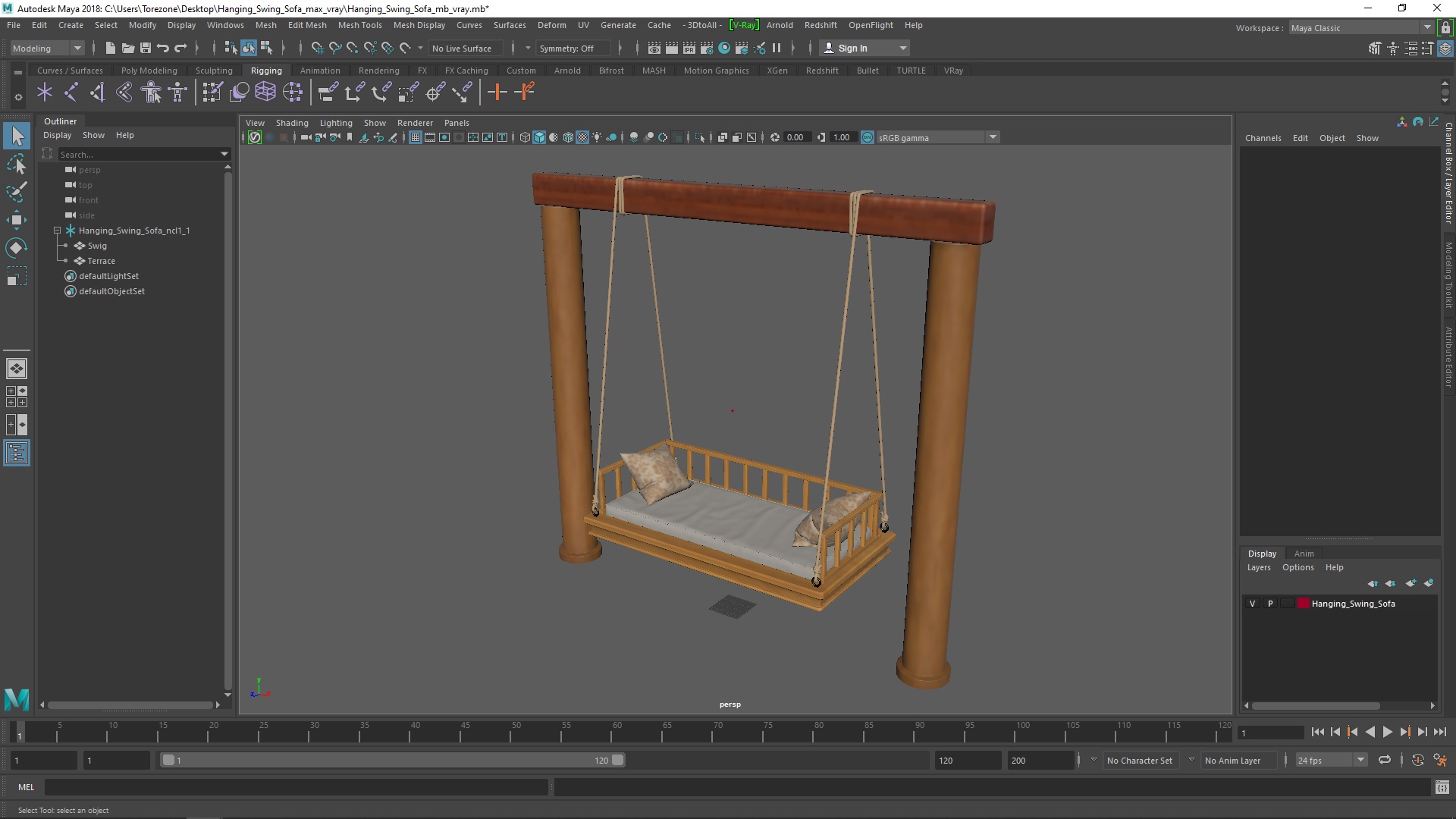Toggle Smooth Shade All in viewport
Viewport: 1456px width, 819px height.
(539, 137)
